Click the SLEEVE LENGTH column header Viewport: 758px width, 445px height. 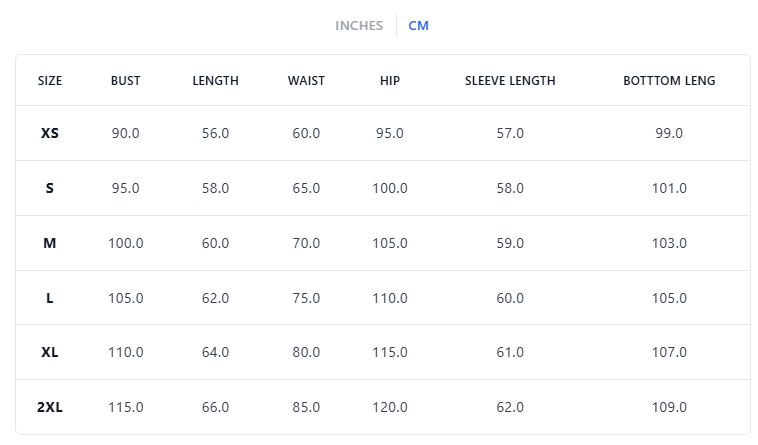tap(510, 81)
